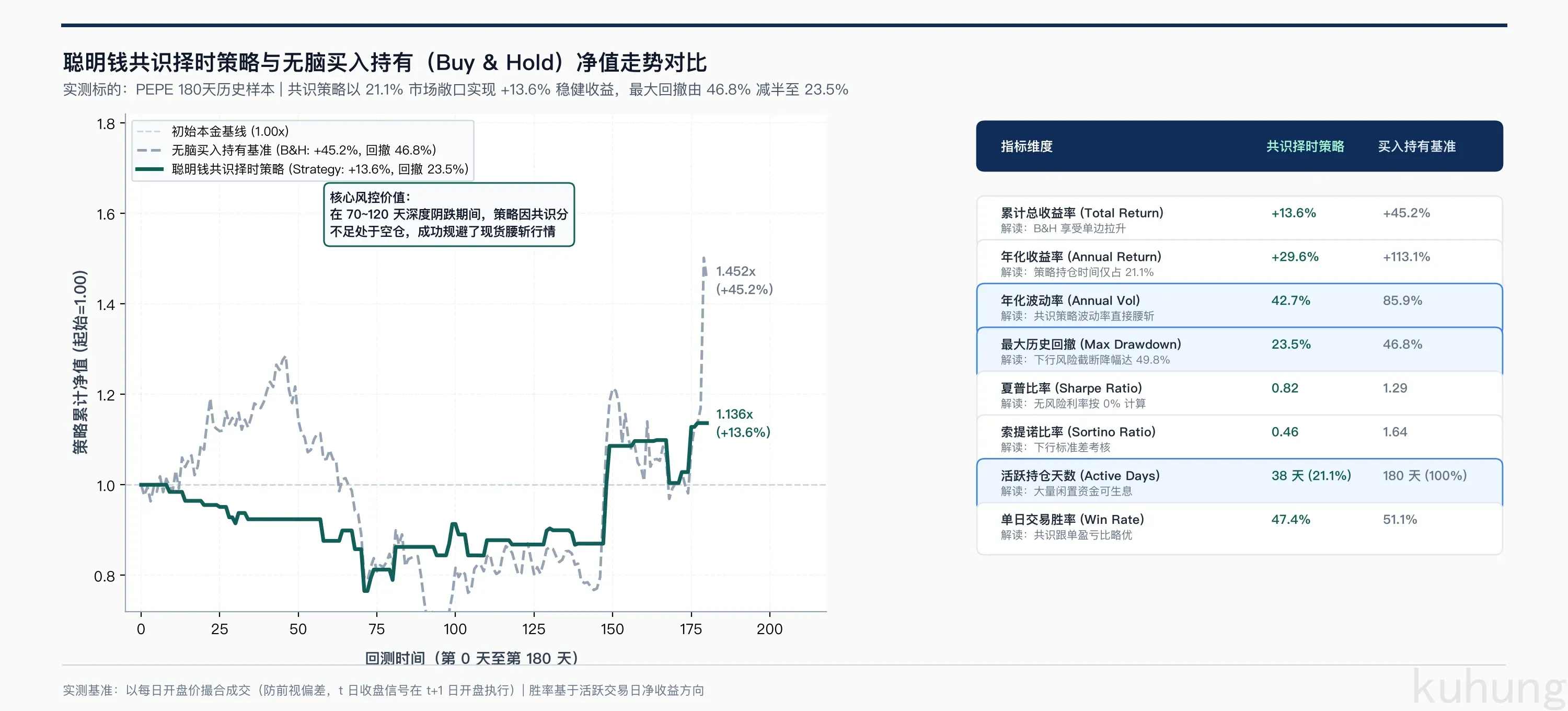Click active days value 180 天 (100%)
1568x711 pixels.
pos(1424,476)
